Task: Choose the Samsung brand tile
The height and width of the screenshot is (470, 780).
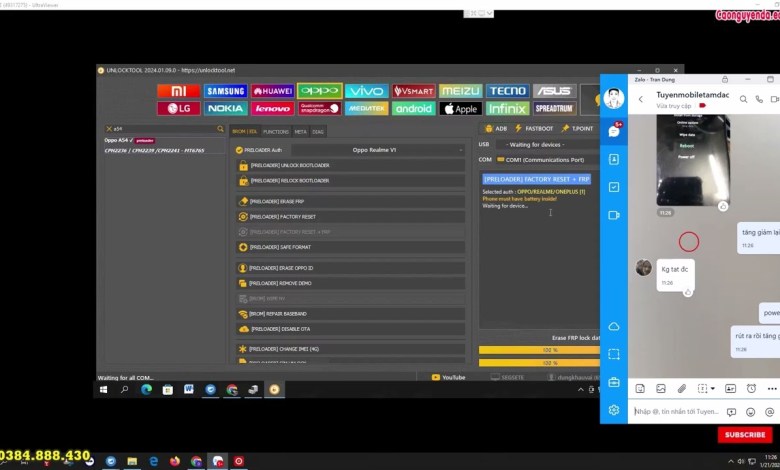Action: pyautogui.click(x=225, y=91)
